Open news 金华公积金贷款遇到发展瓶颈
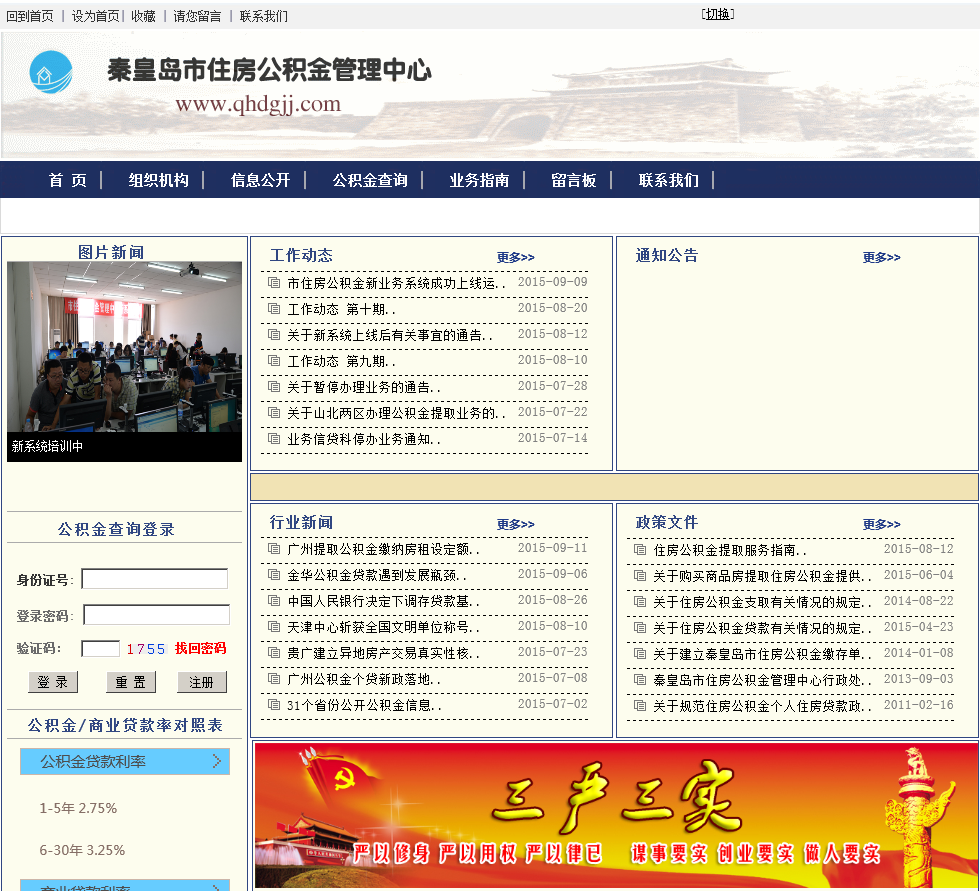The image size is (980, 891). click(376, 575)
